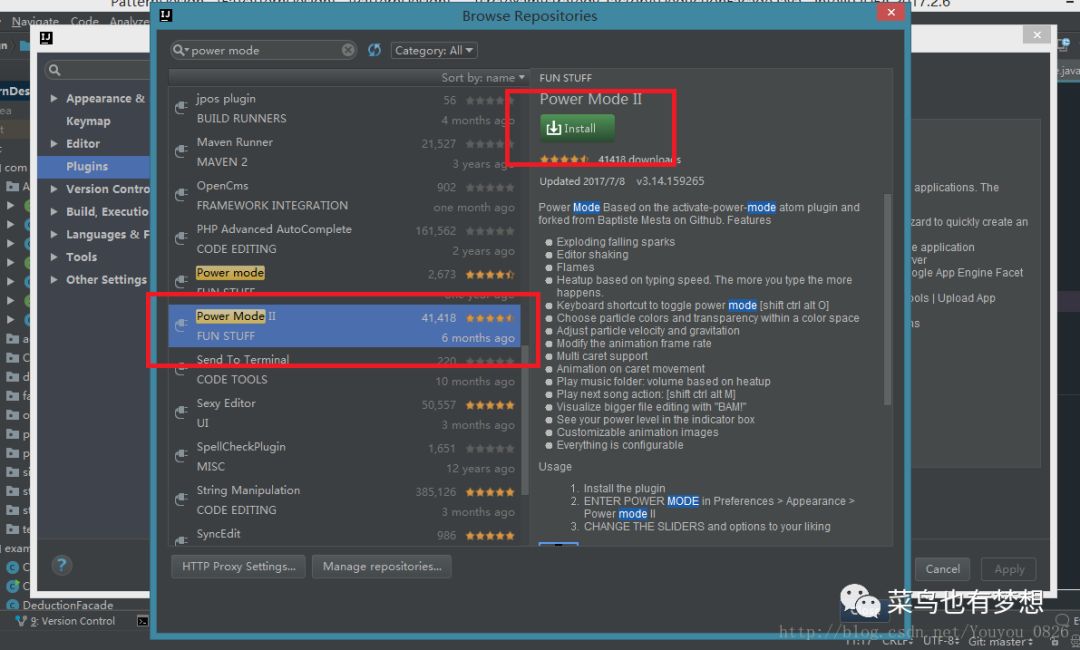Expand Appearance & Behavior in Settings tree
The width and height of the screenshot is (1080, 650).
pos(54,98)
